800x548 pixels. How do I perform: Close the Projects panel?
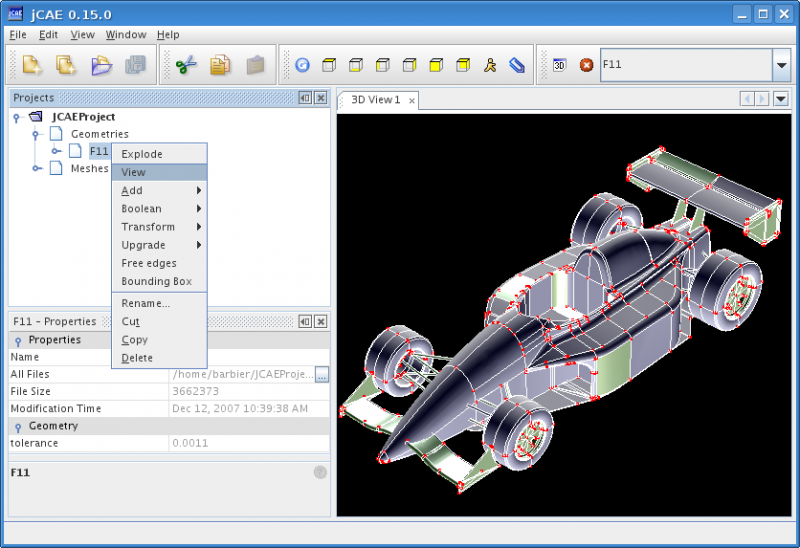[320, 98]
